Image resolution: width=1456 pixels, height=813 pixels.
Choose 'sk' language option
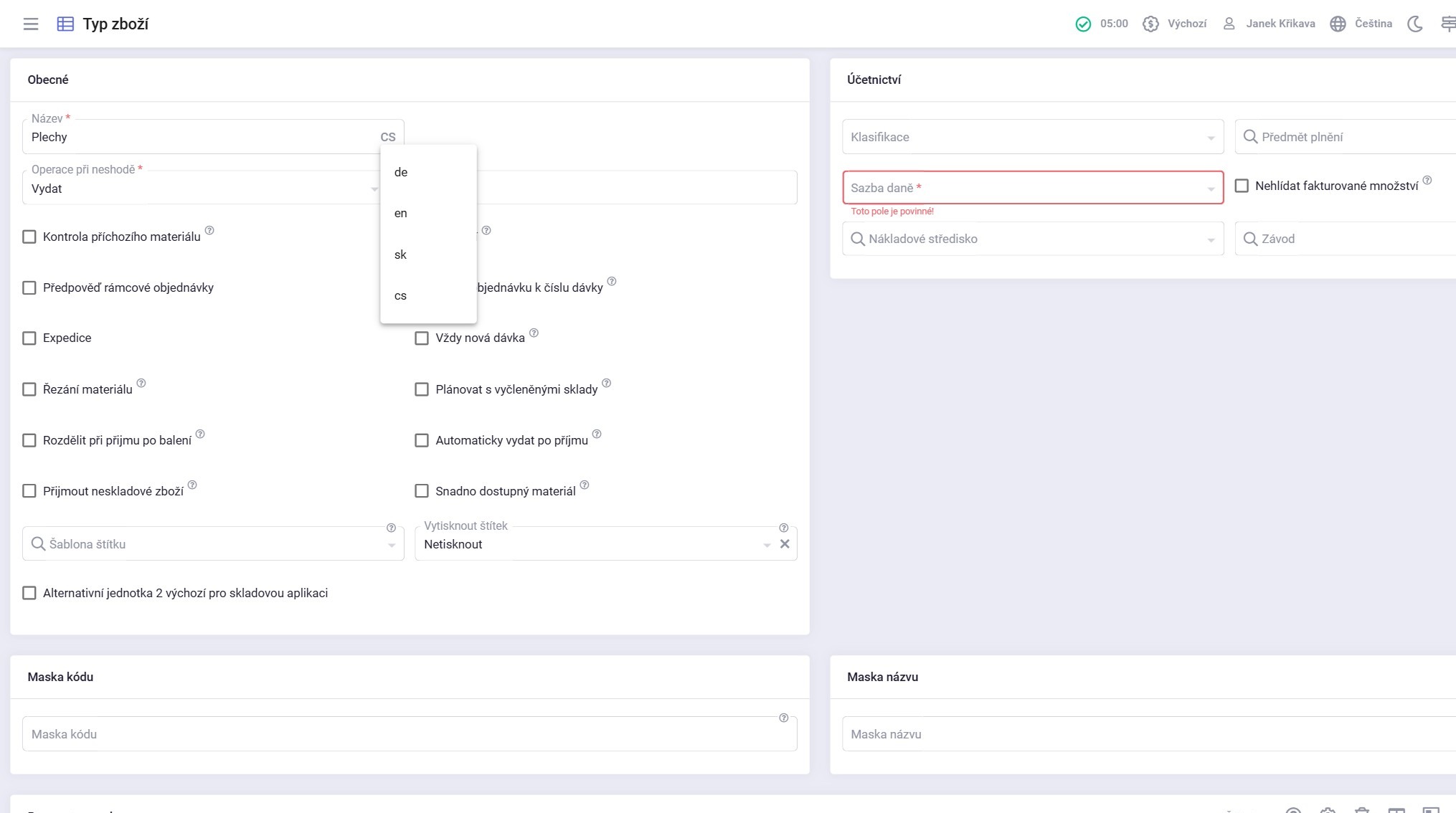401,255
